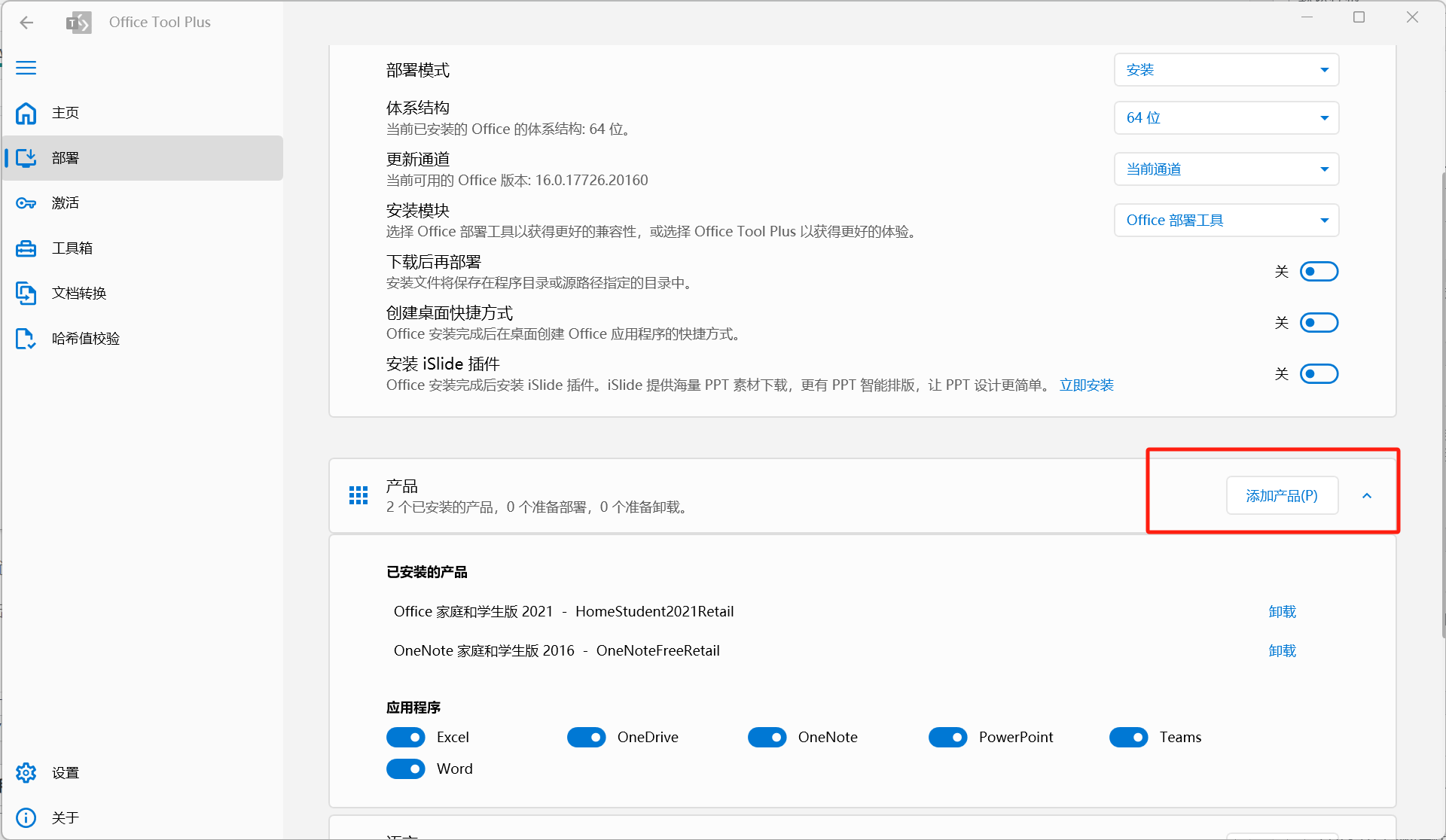Image resolution: width=1446 pixels, height=840 pixels.
Task: Click 卸载 for Office 家庭和学生版 2021
Action: pos(1282,612)
